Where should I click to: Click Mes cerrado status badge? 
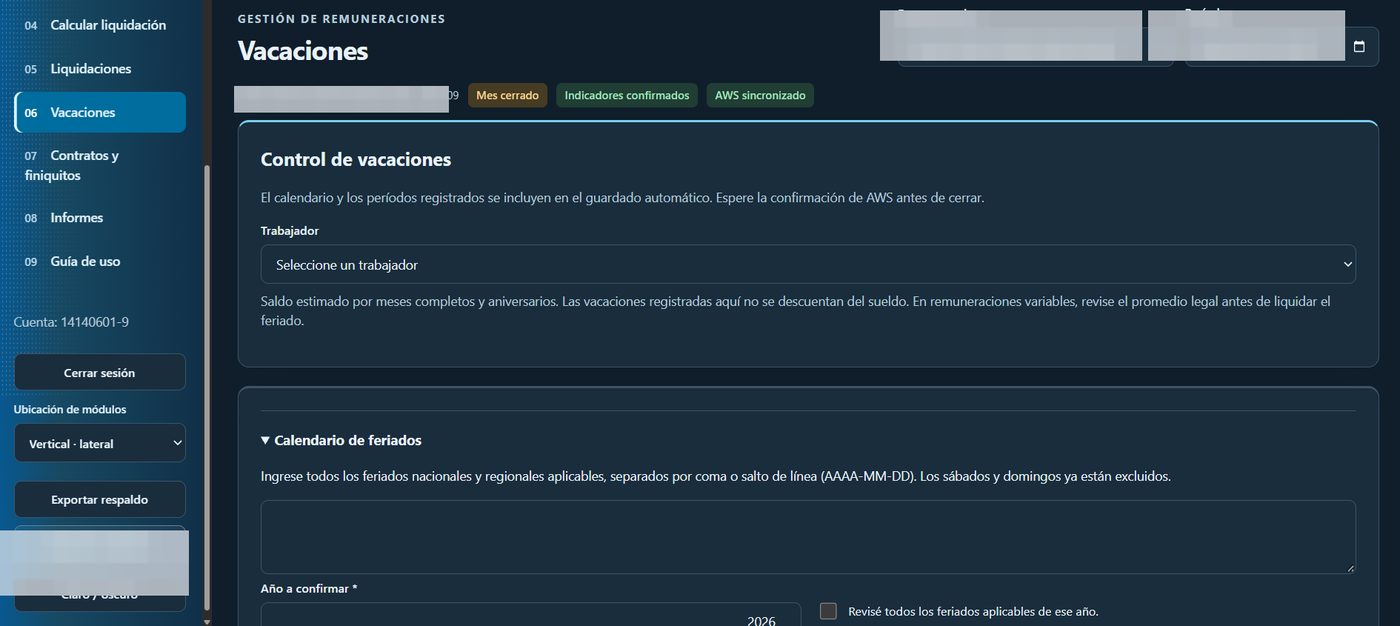508,96
